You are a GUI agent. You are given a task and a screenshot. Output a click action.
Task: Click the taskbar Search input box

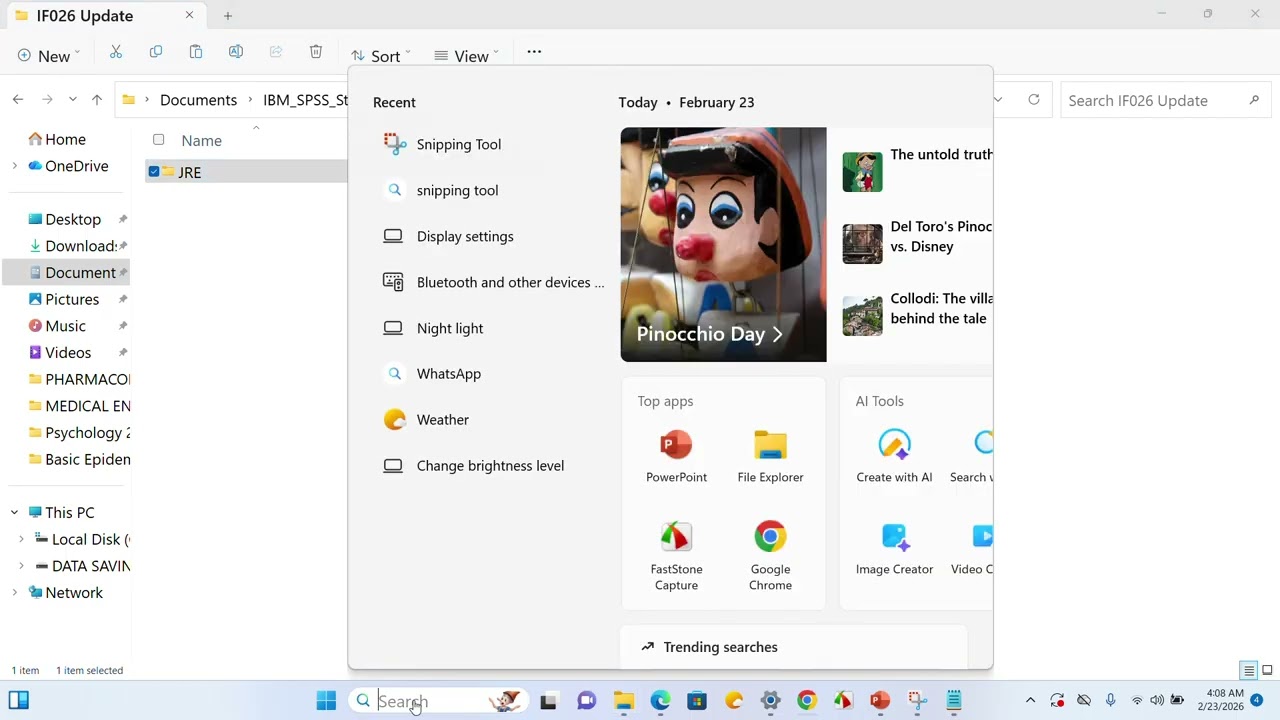point(437,701)
